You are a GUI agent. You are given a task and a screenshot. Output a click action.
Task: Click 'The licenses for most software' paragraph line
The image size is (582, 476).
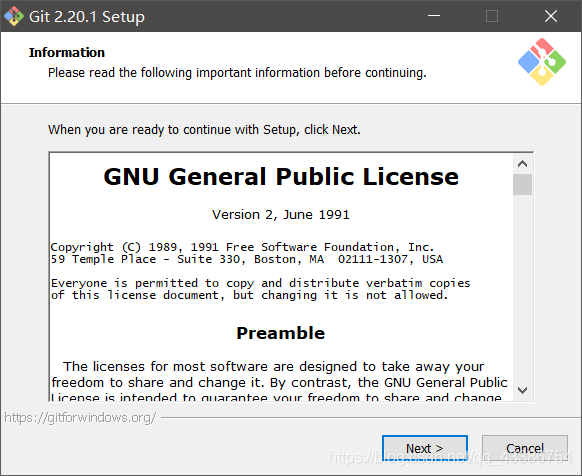(x=274, y=366)
